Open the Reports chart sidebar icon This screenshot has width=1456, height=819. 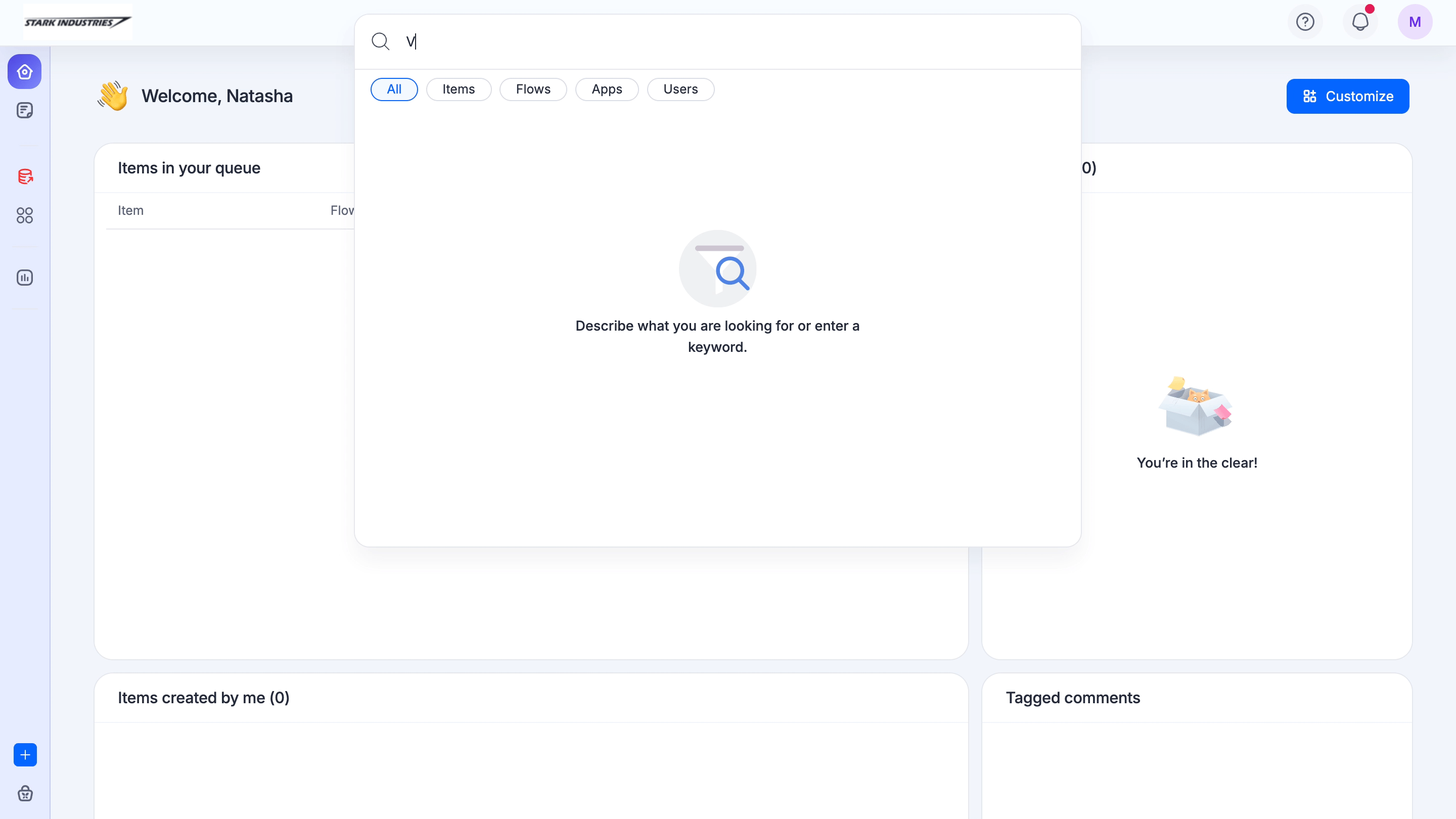[x=24, y=278]
